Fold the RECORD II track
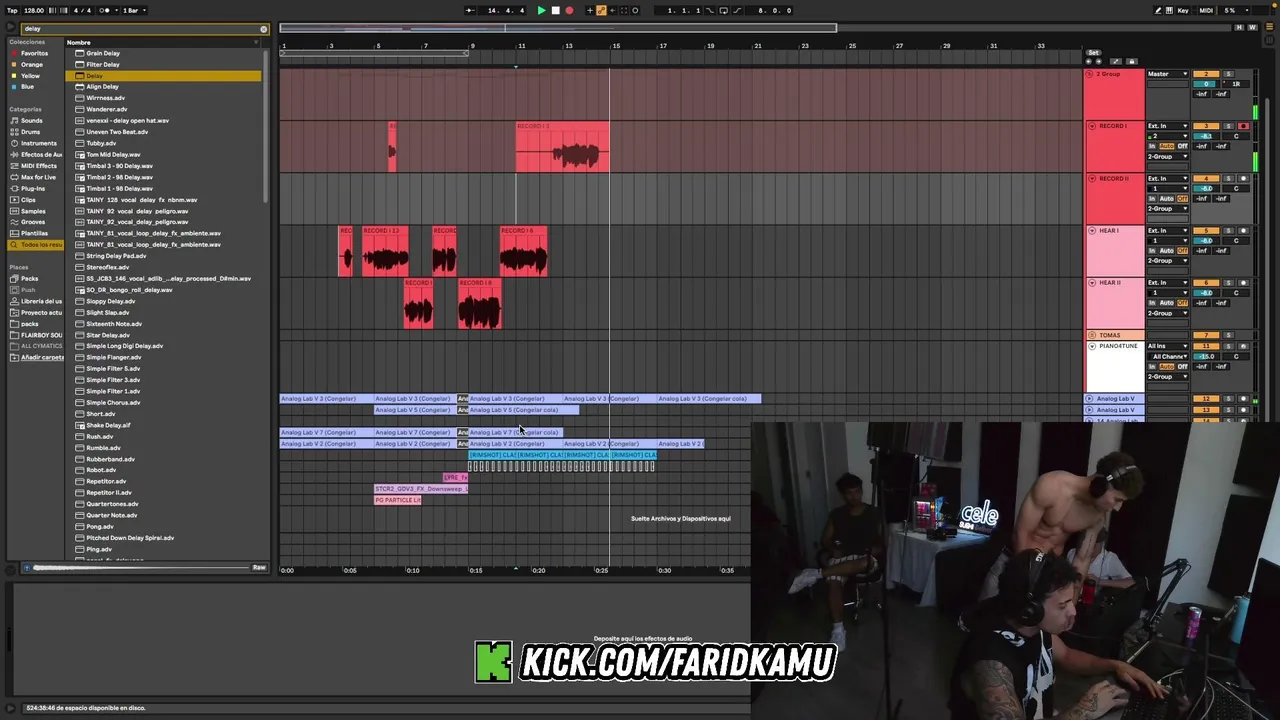 point(1092,178)
